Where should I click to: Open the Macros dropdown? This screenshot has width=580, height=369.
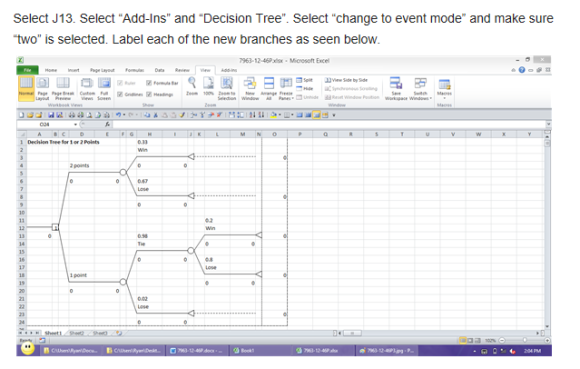click(444, 89)
